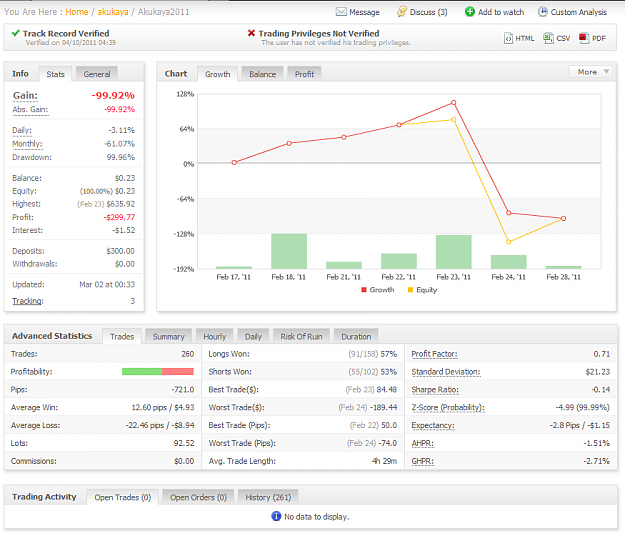Click the blue info icon near No data
Image resolution: width=625 pixels, height=541 pixels.
276,516
